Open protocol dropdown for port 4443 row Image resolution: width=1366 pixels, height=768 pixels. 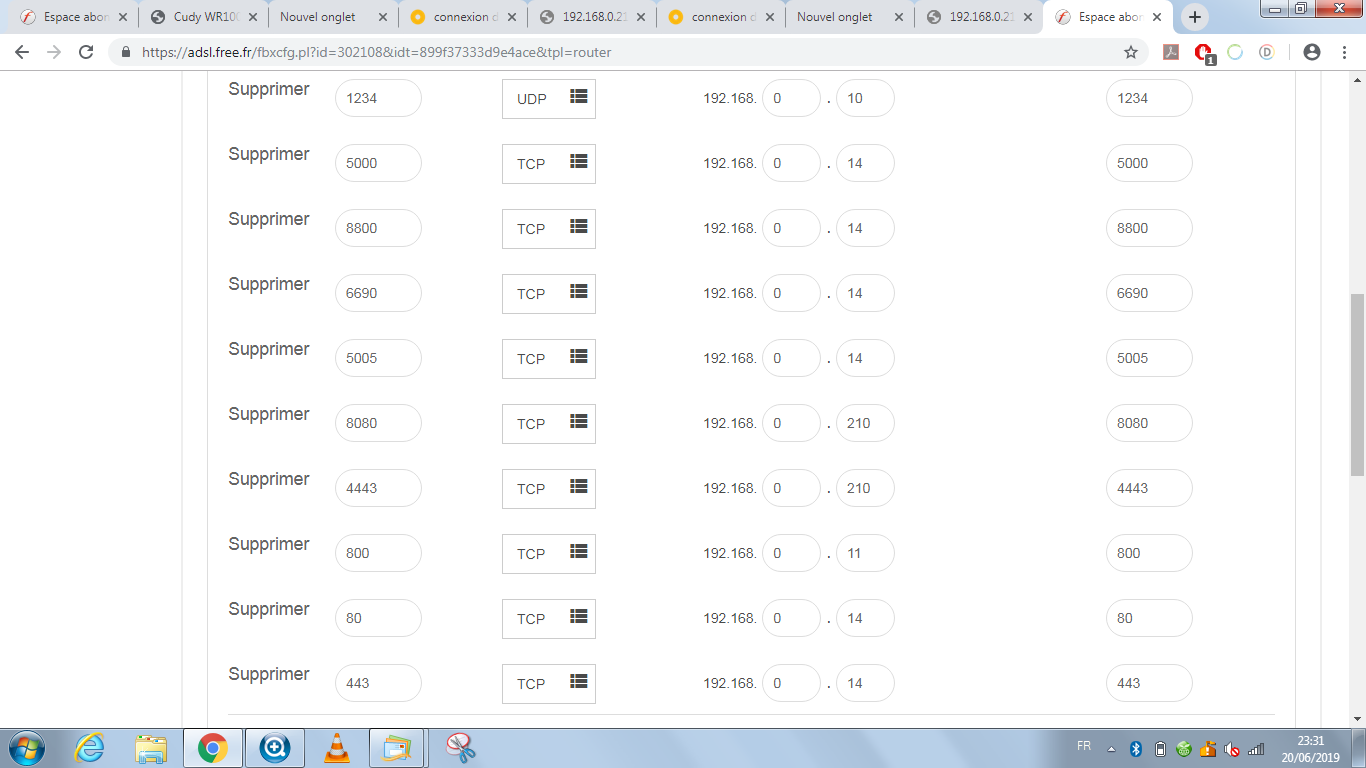tap(549, 488)
